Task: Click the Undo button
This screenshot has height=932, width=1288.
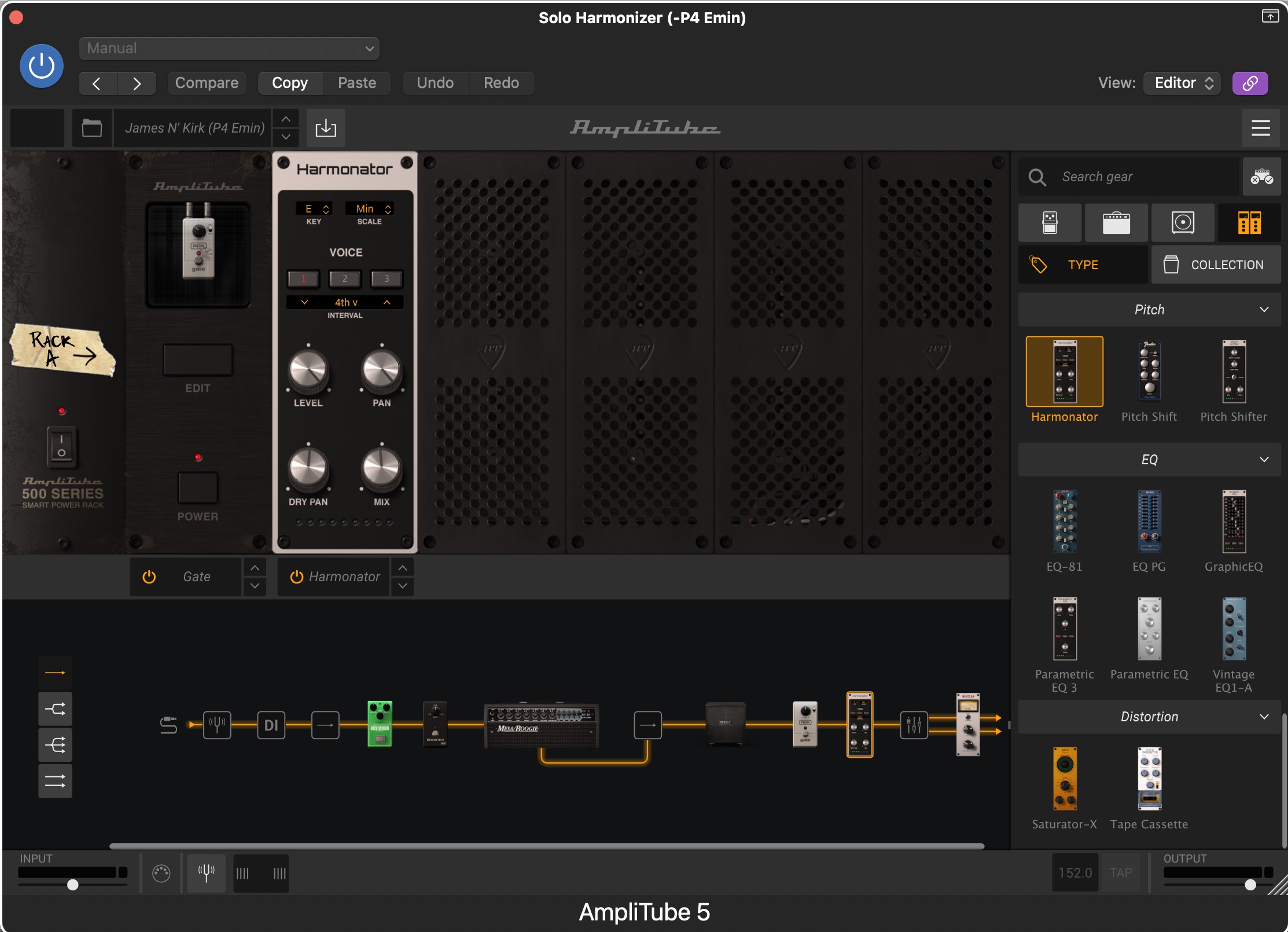Action: [x=435, y=83]
